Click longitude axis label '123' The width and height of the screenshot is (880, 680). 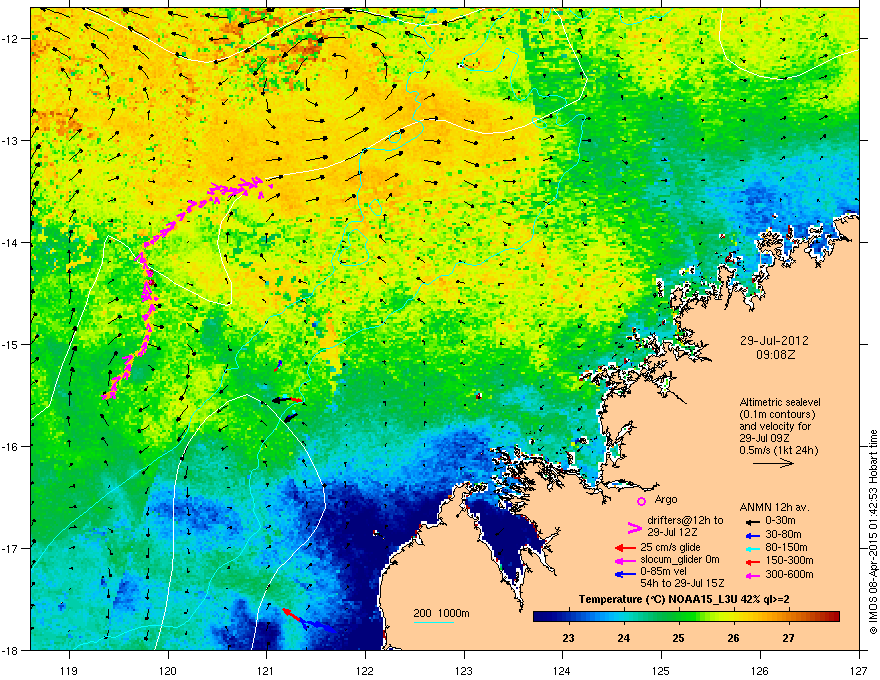[464, 670]
